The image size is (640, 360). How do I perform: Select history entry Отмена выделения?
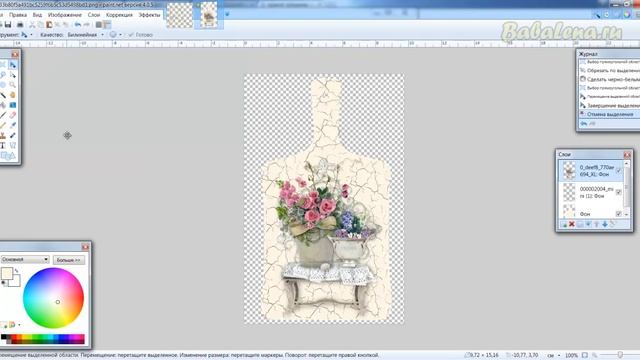[609, 114]
